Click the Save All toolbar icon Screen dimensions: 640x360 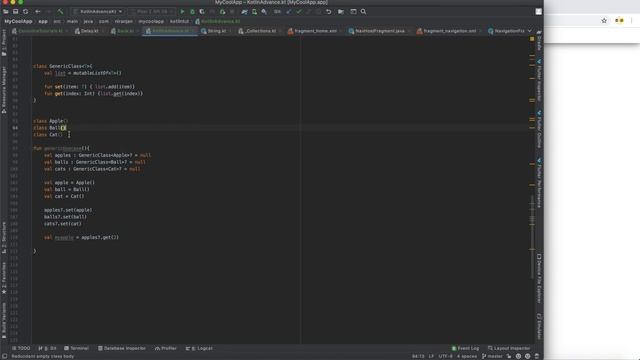pos(16,12)
